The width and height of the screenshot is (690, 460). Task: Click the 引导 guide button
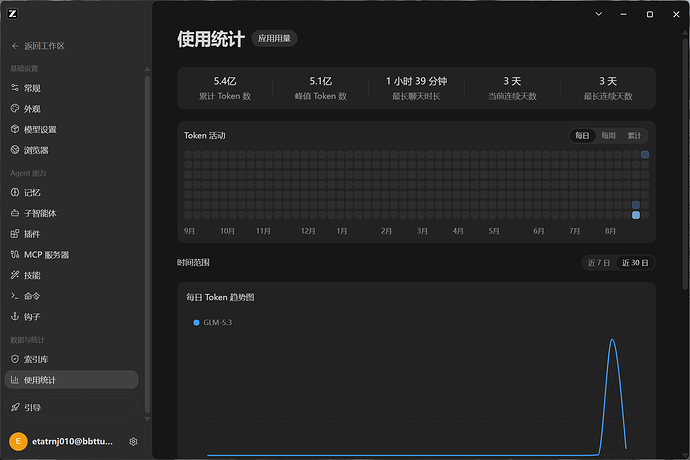[x=71, y=407]
